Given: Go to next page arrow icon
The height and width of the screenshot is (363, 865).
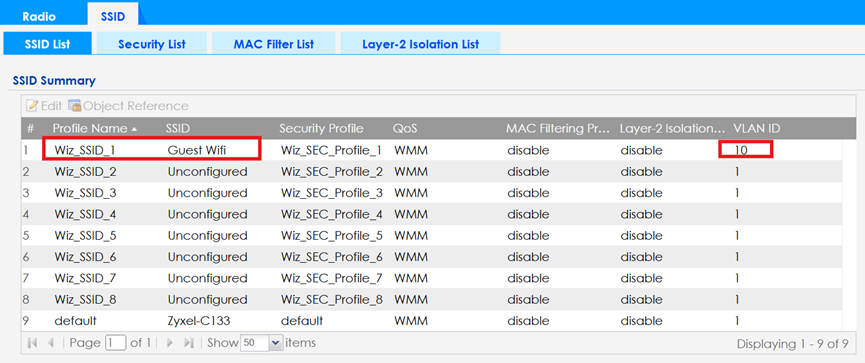Looking at the screenshot, I should [169, 343].
